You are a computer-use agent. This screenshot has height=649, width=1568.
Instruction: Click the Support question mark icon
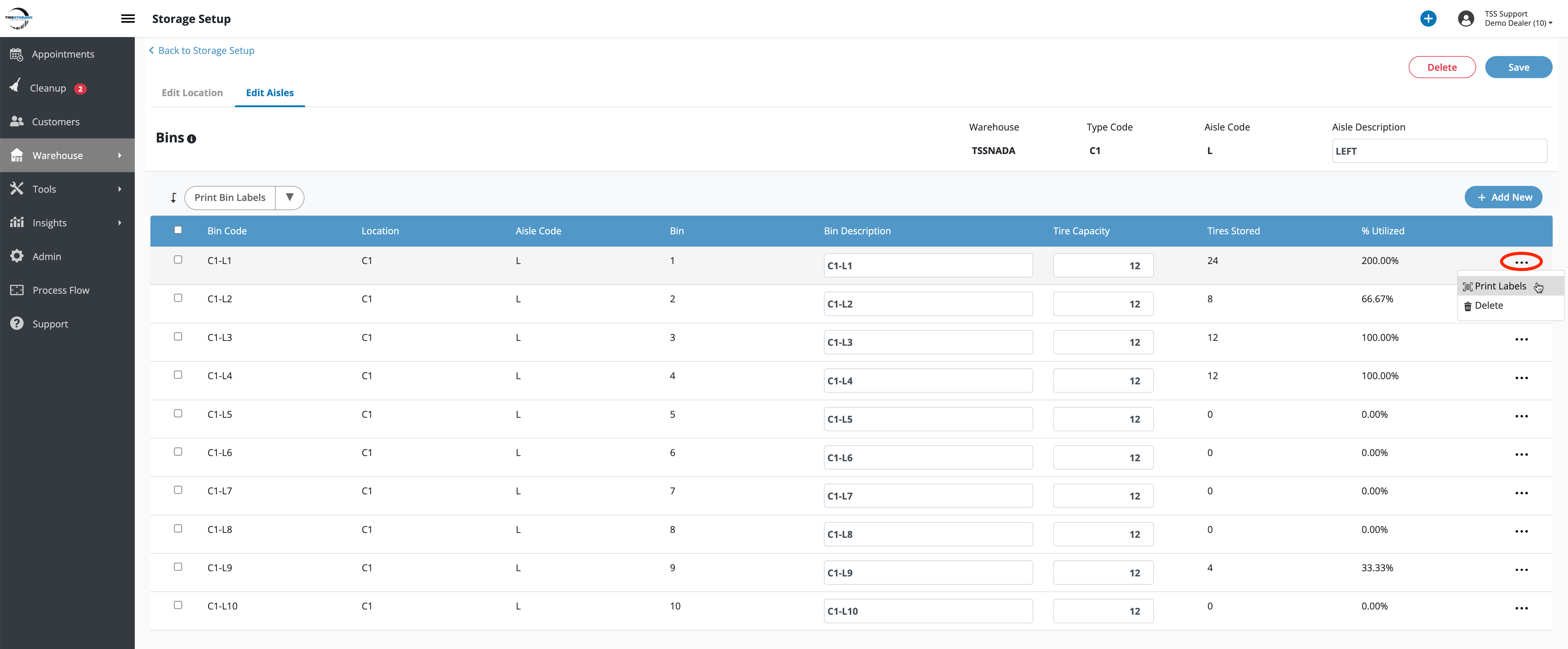(17, 324)
